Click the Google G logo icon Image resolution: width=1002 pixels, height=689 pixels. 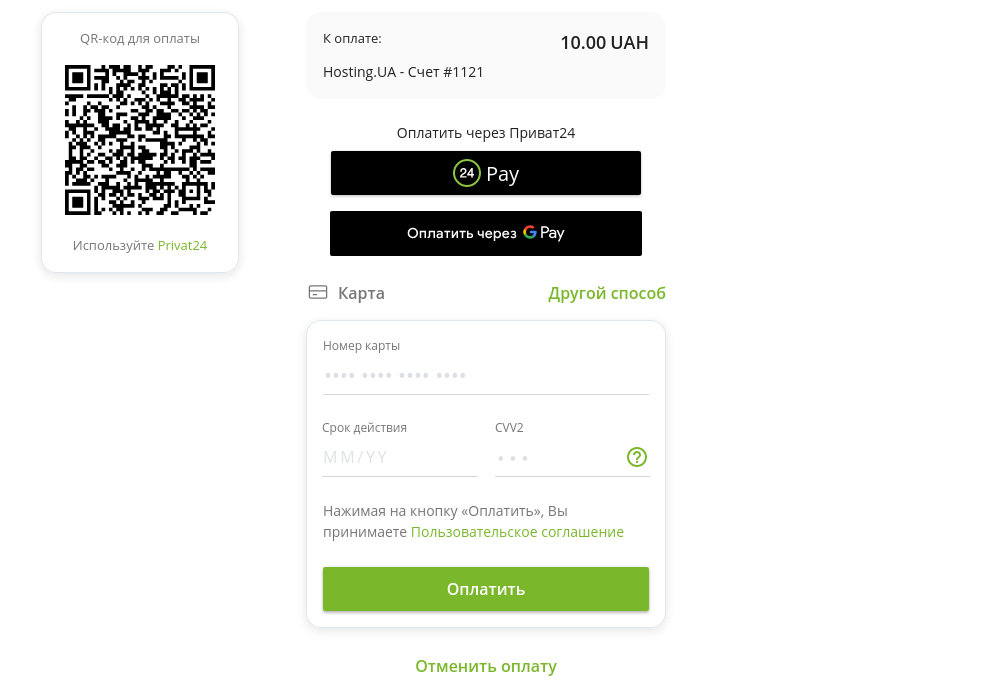coord(530,232)
